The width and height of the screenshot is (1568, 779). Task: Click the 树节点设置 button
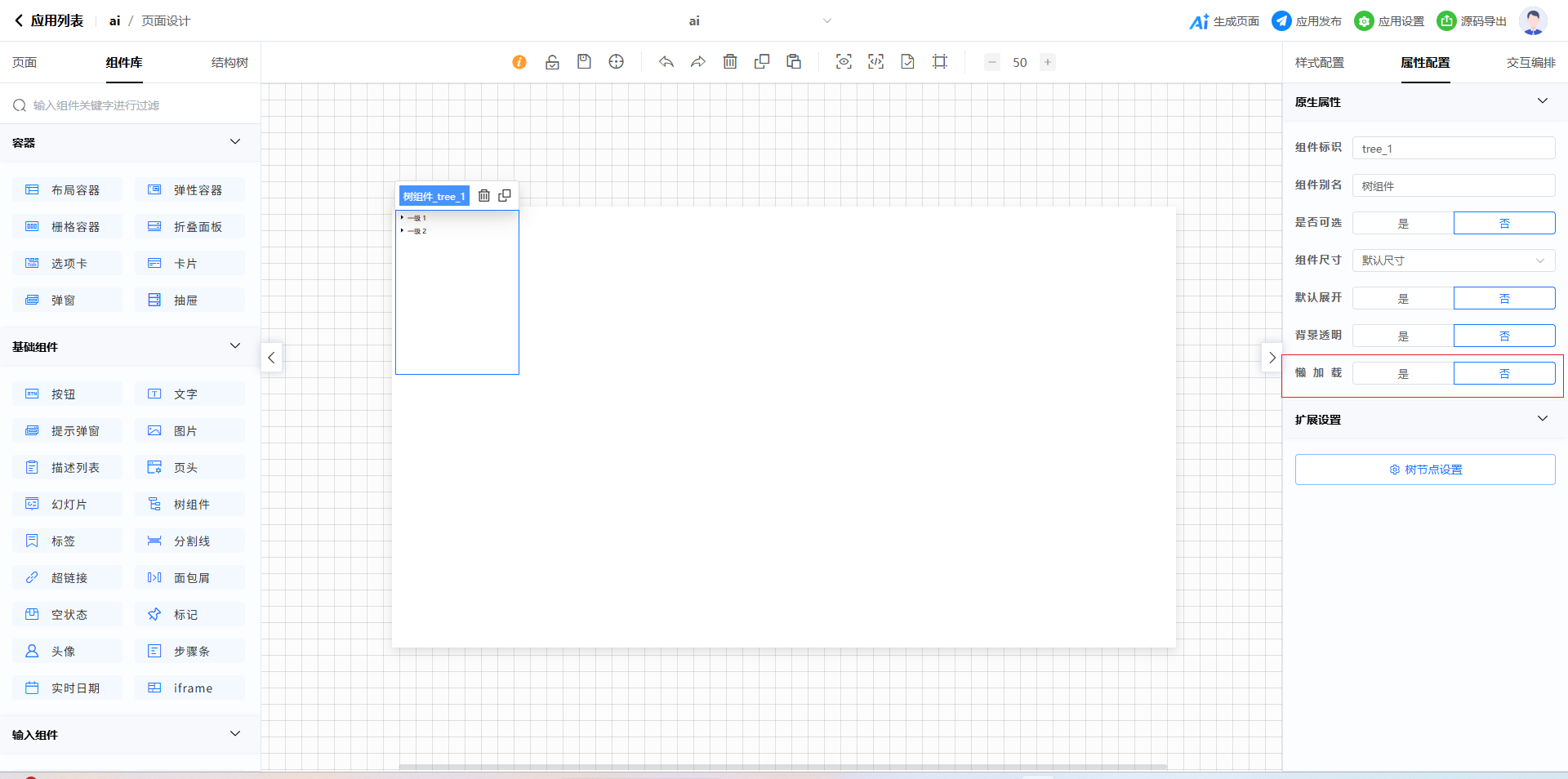coord(1425,470)
